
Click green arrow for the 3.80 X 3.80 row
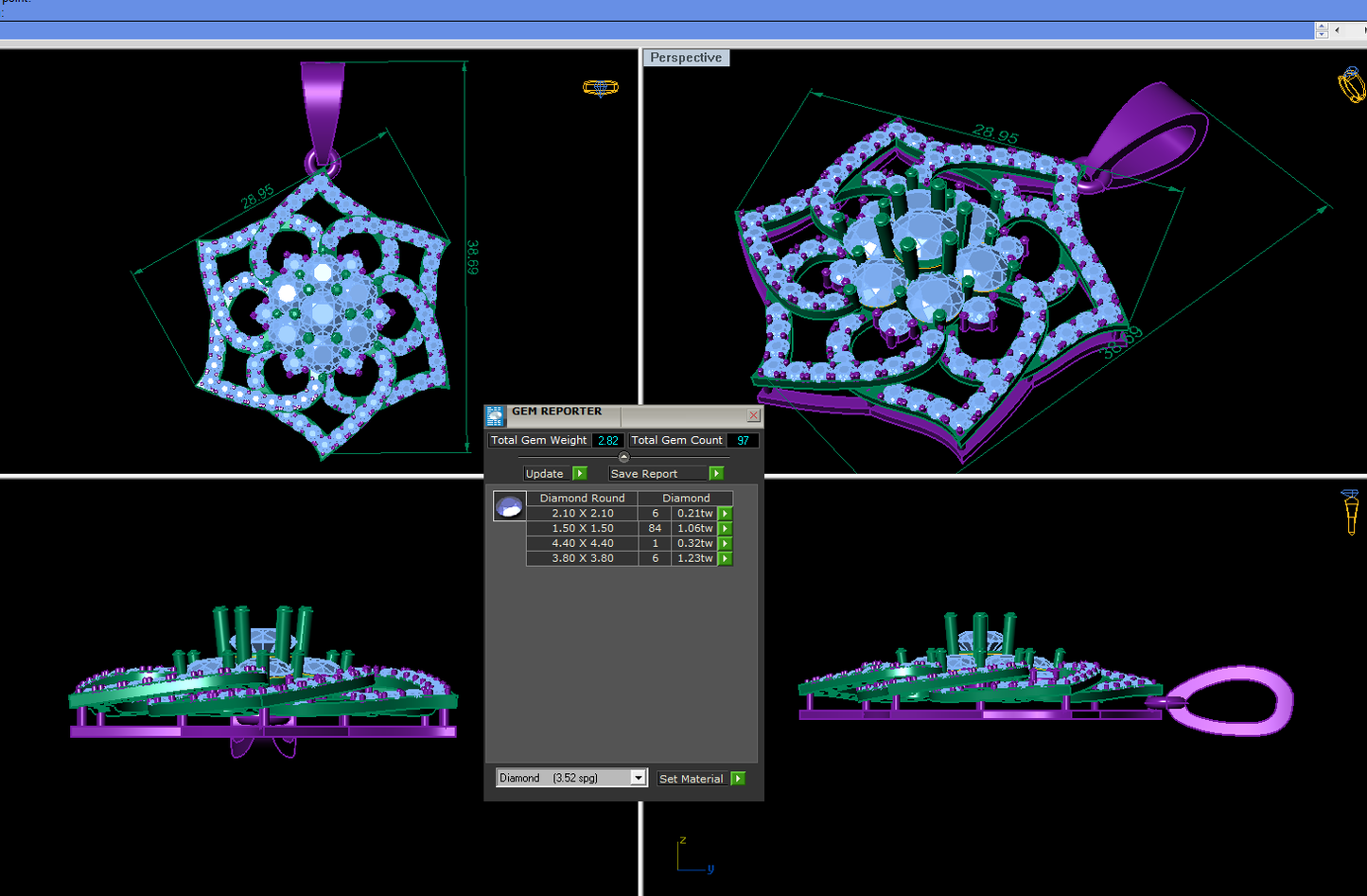tap(726, 559)
